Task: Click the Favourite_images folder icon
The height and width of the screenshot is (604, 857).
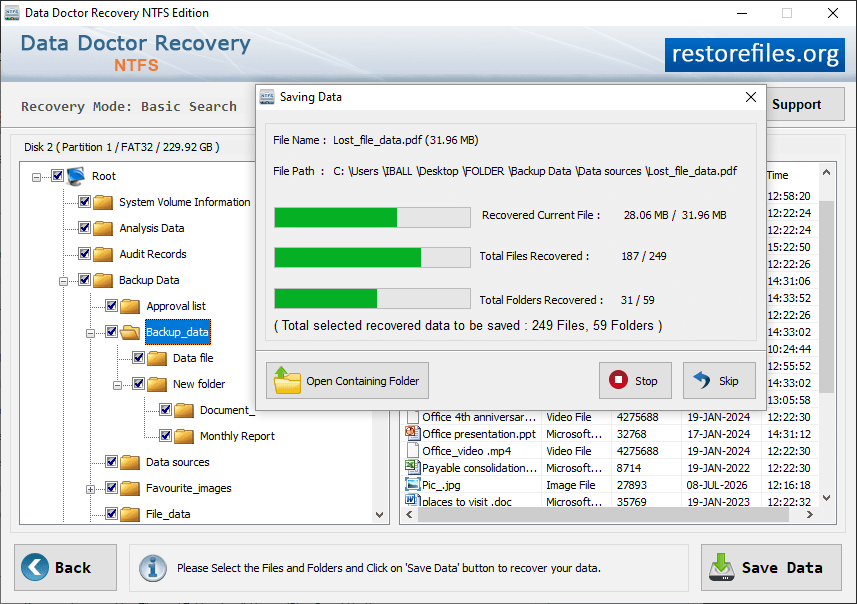Action: [x=130, y=488]
